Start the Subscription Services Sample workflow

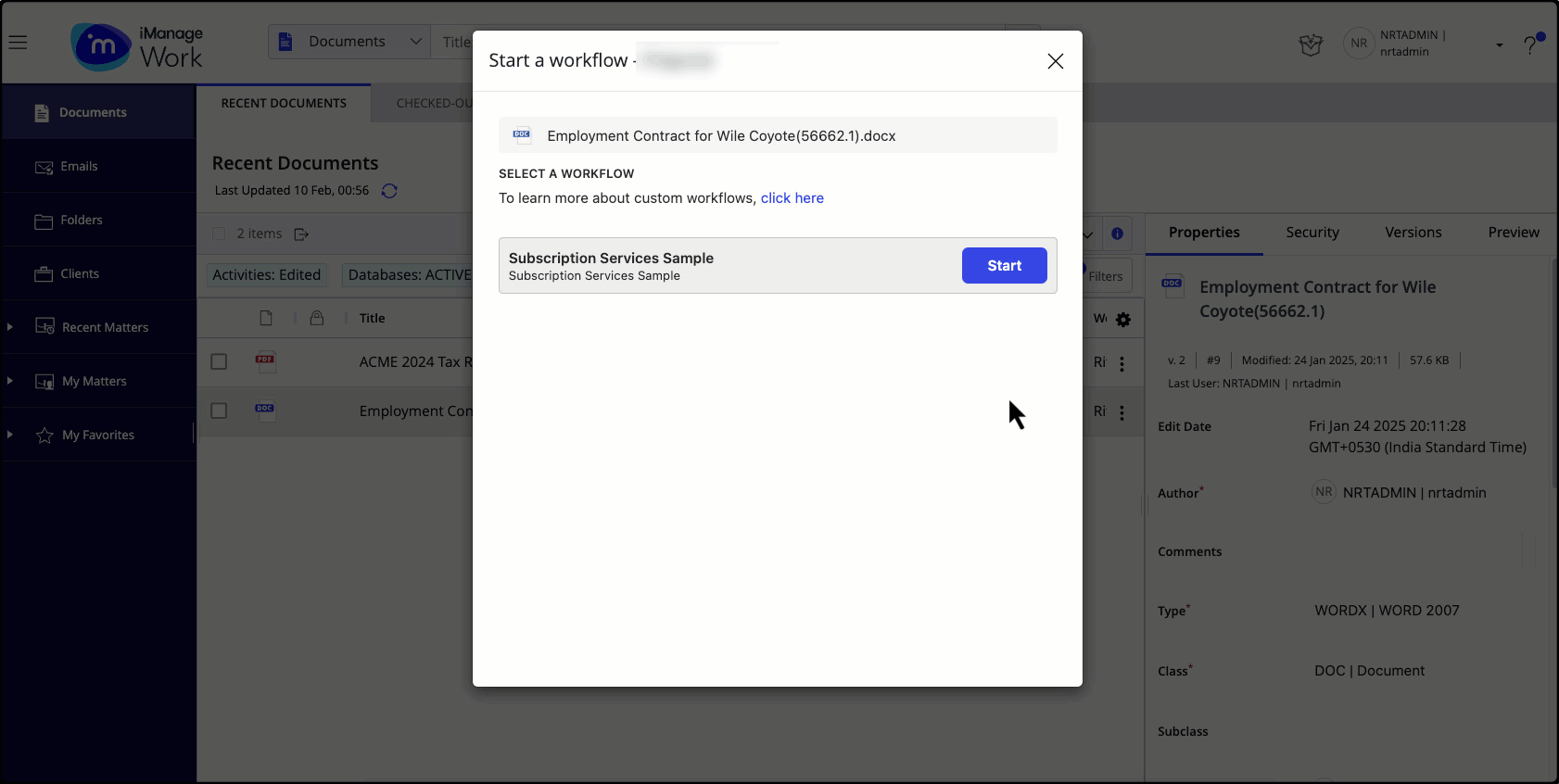[1005, 265]
